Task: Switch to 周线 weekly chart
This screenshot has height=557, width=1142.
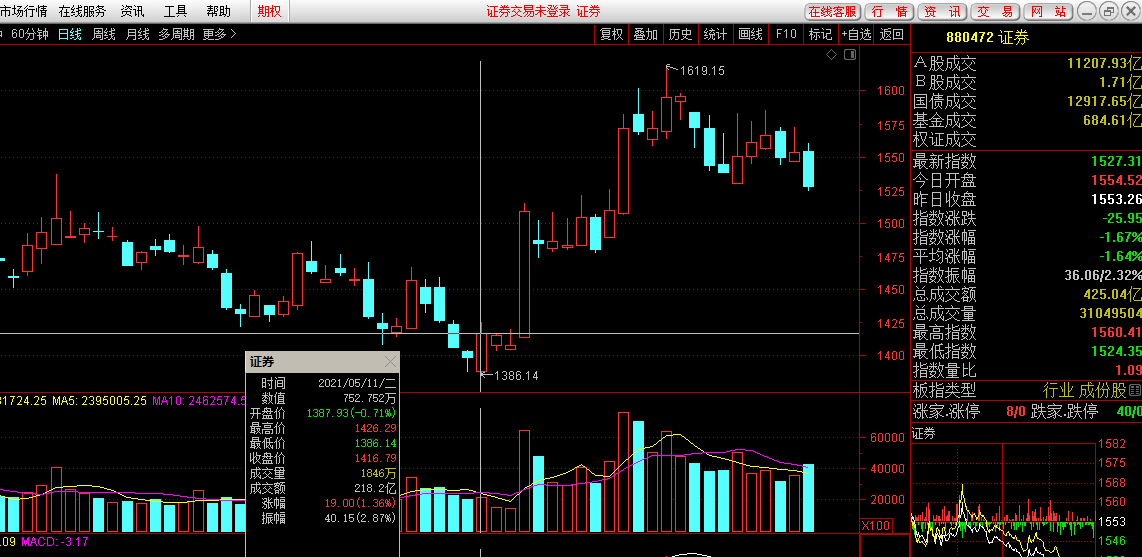Action: [x=103, y=34]
